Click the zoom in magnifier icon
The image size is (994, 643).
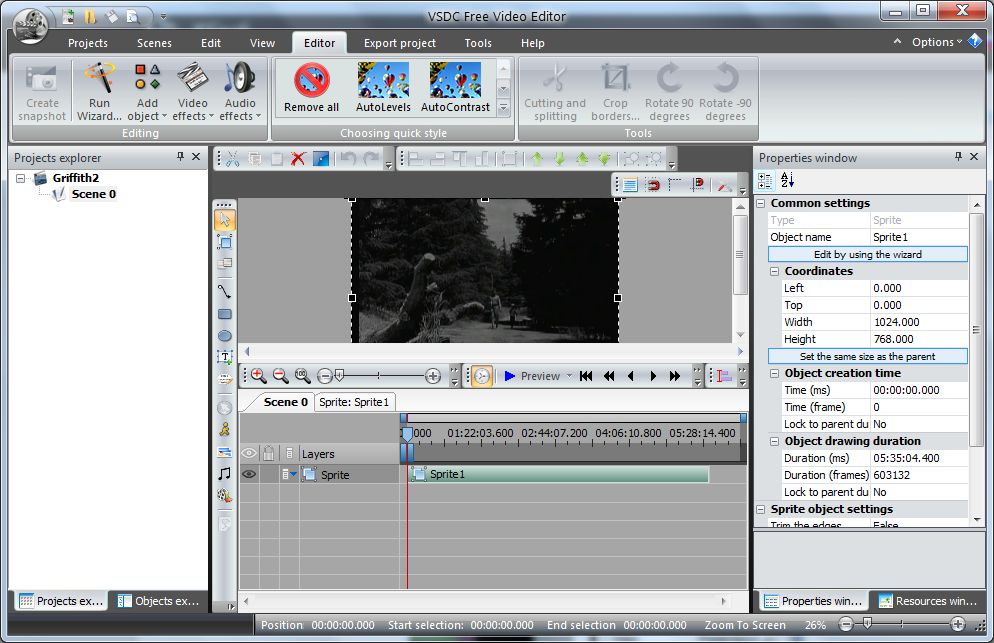click(258, 376)
